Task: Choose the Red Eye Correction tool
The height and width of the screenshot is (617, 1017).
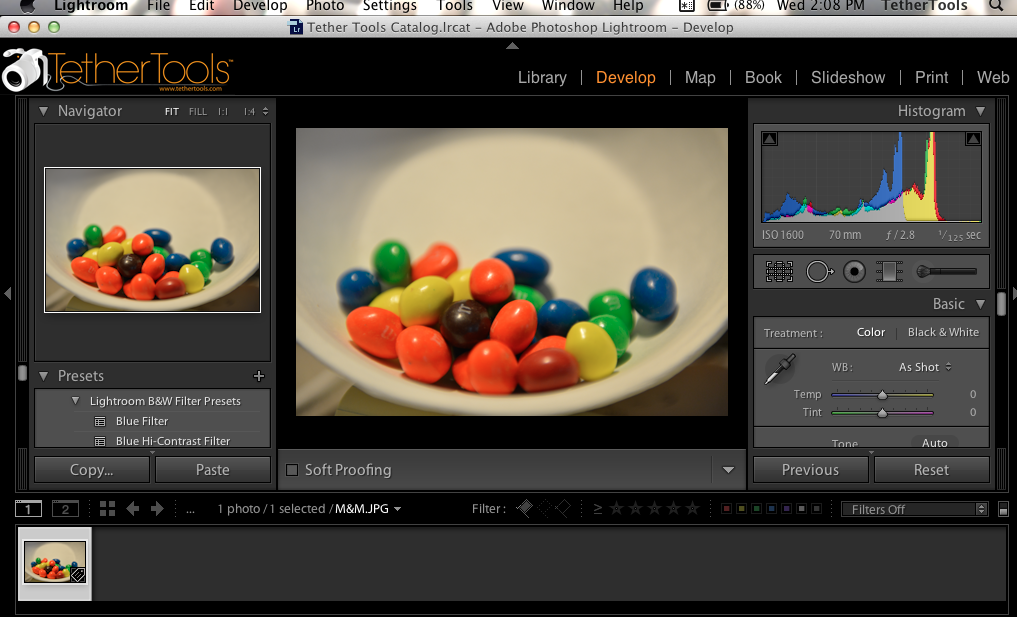Action: (x=854, y=271)
